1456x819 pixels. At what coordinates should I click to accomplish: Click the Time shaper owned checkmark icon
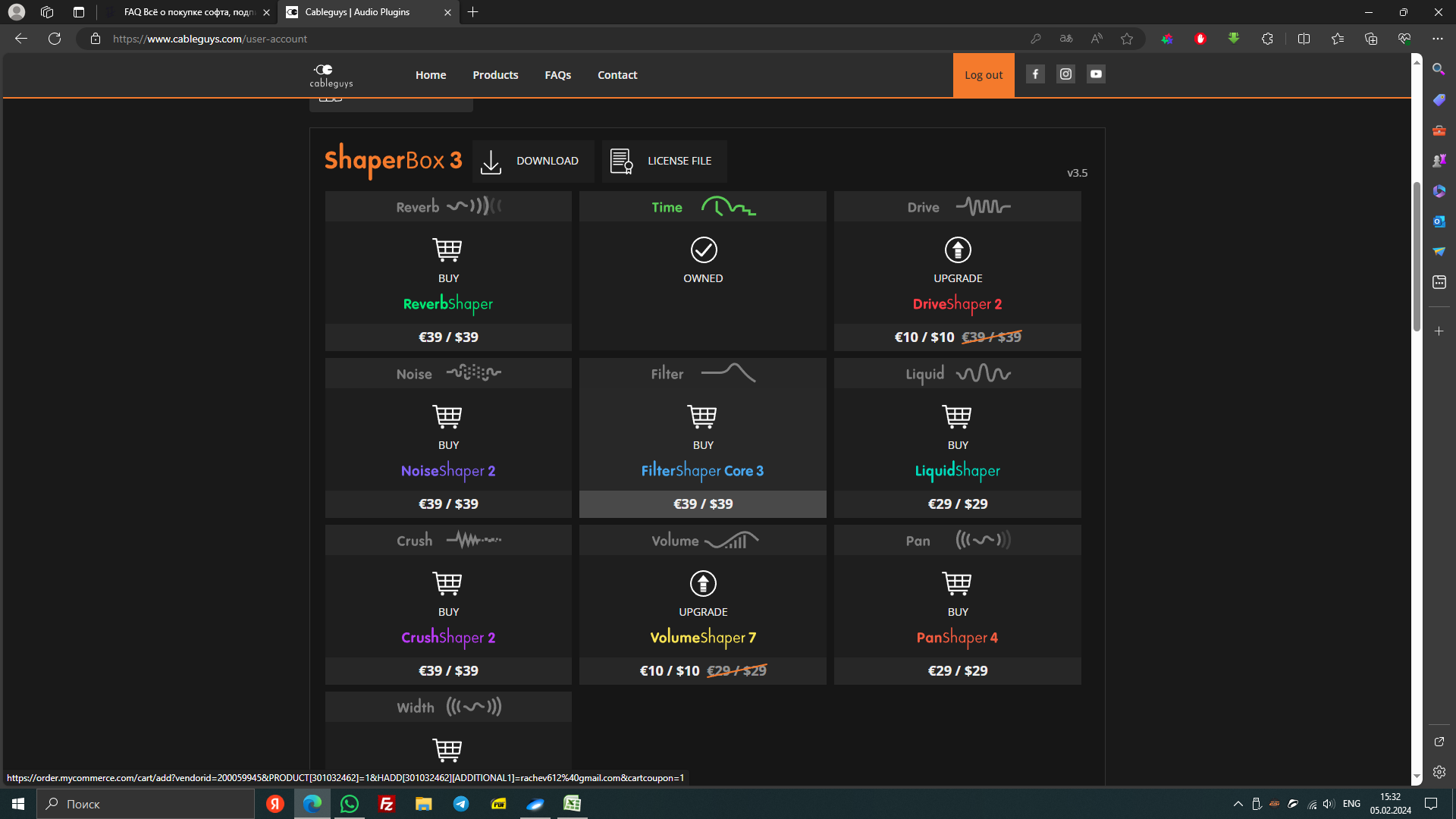703,250
